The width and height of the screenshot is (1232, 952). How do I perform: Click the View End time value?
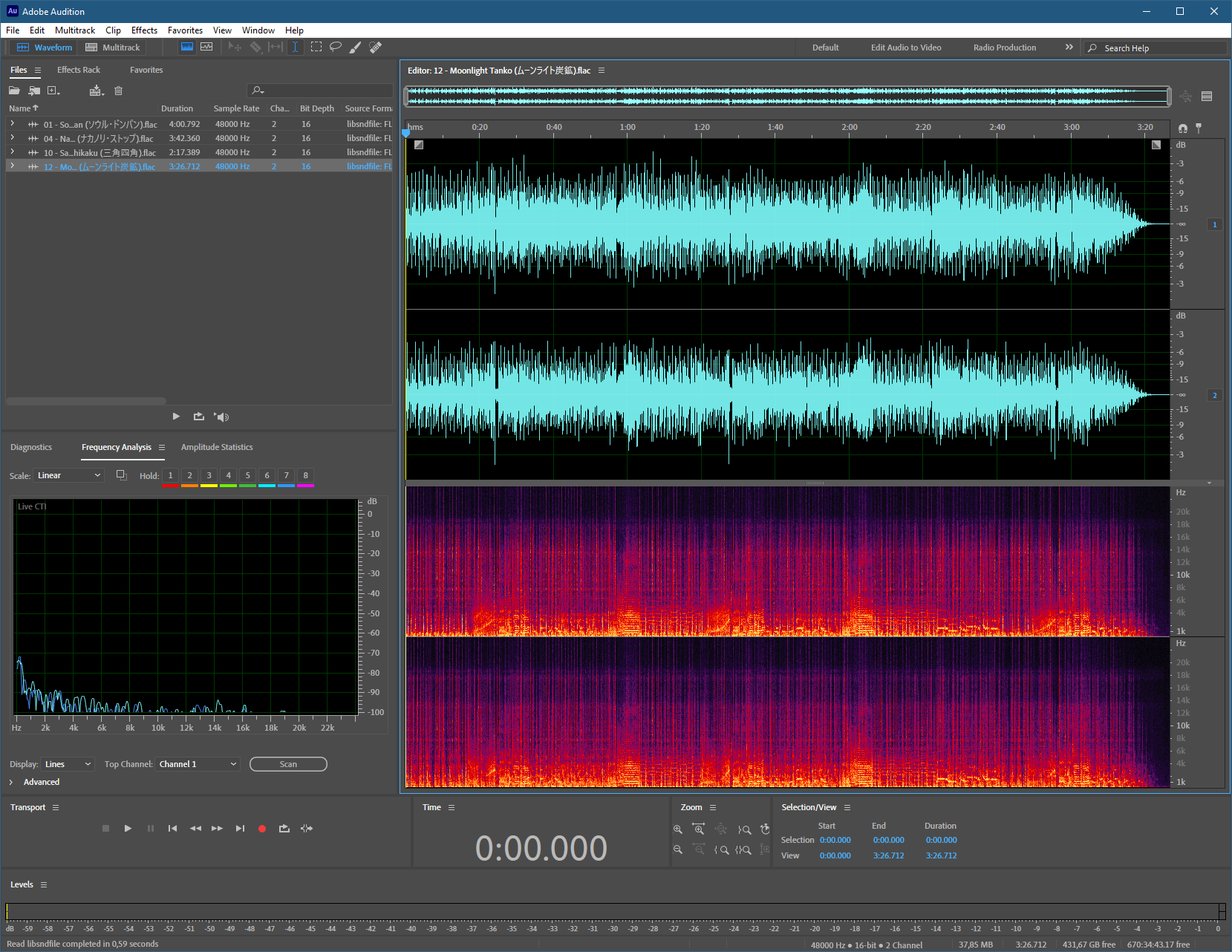(888, 855)
